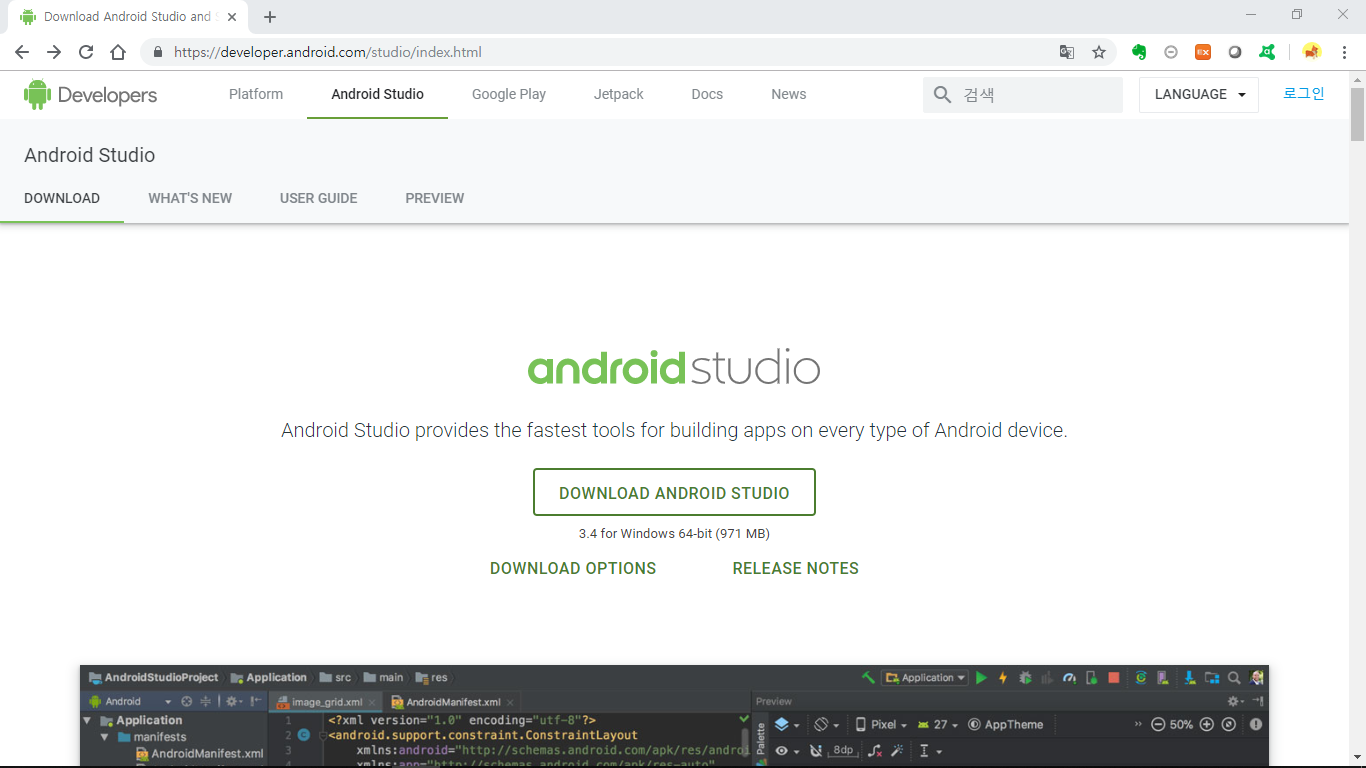Click the Android Developers logo
Screen dimensions: 1366x768
click(91, 95)
